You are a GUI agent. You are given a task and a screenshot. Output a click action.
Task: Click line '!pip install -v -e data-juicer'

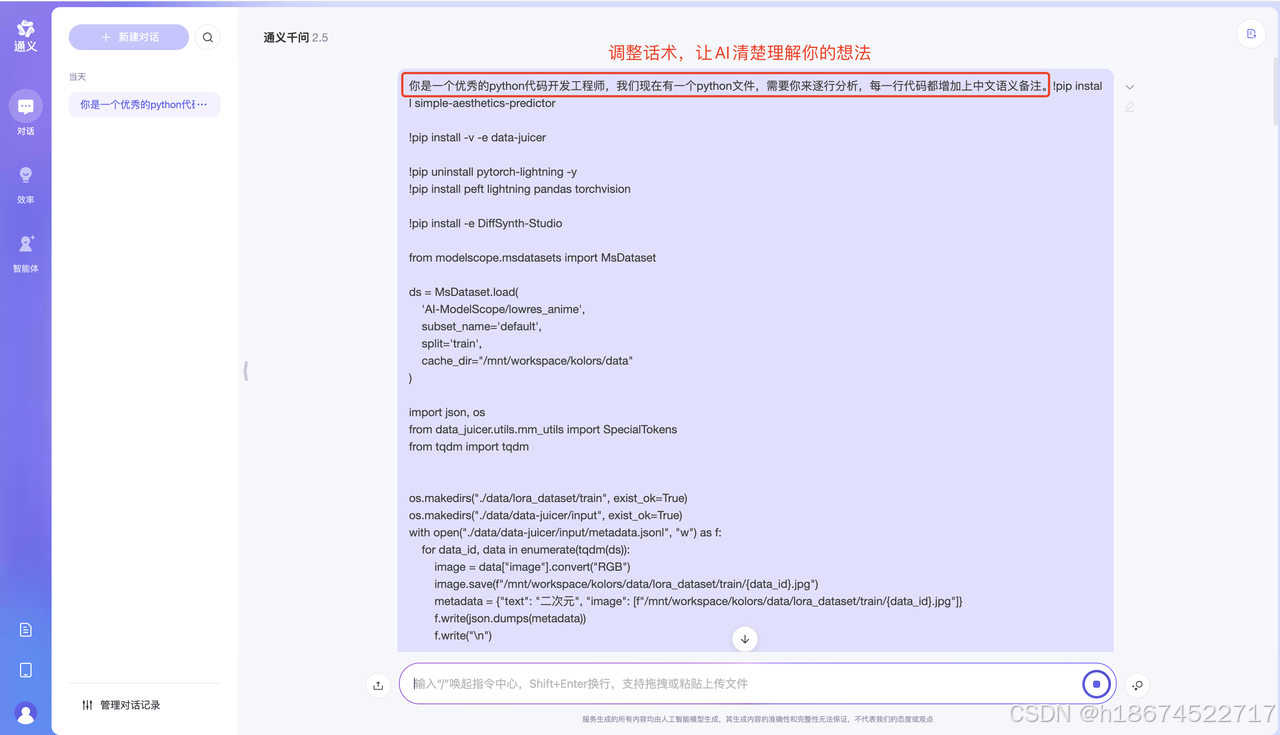pos(477,137)
